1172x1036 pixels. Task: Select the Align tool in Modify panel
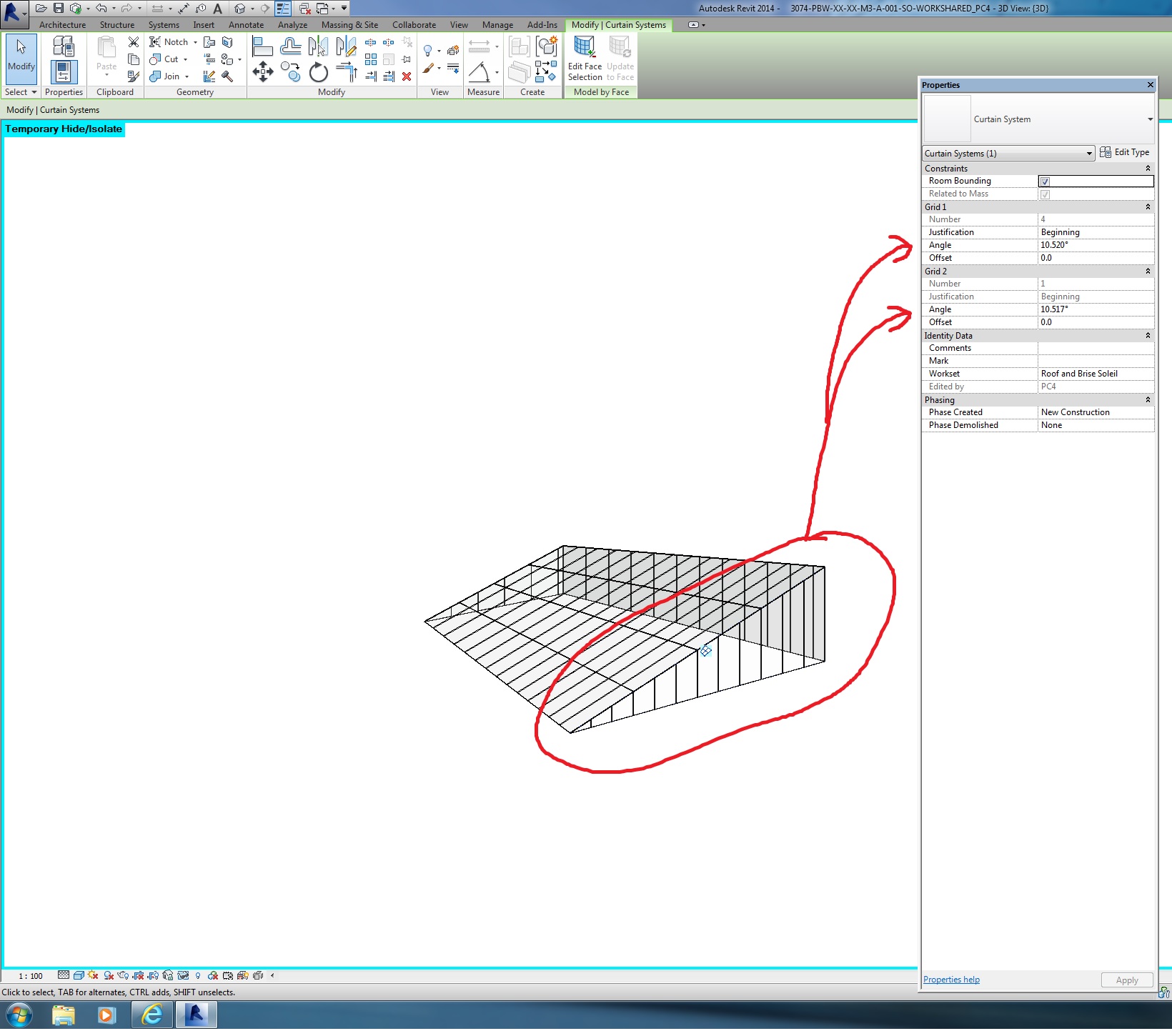tap(262, 47)
